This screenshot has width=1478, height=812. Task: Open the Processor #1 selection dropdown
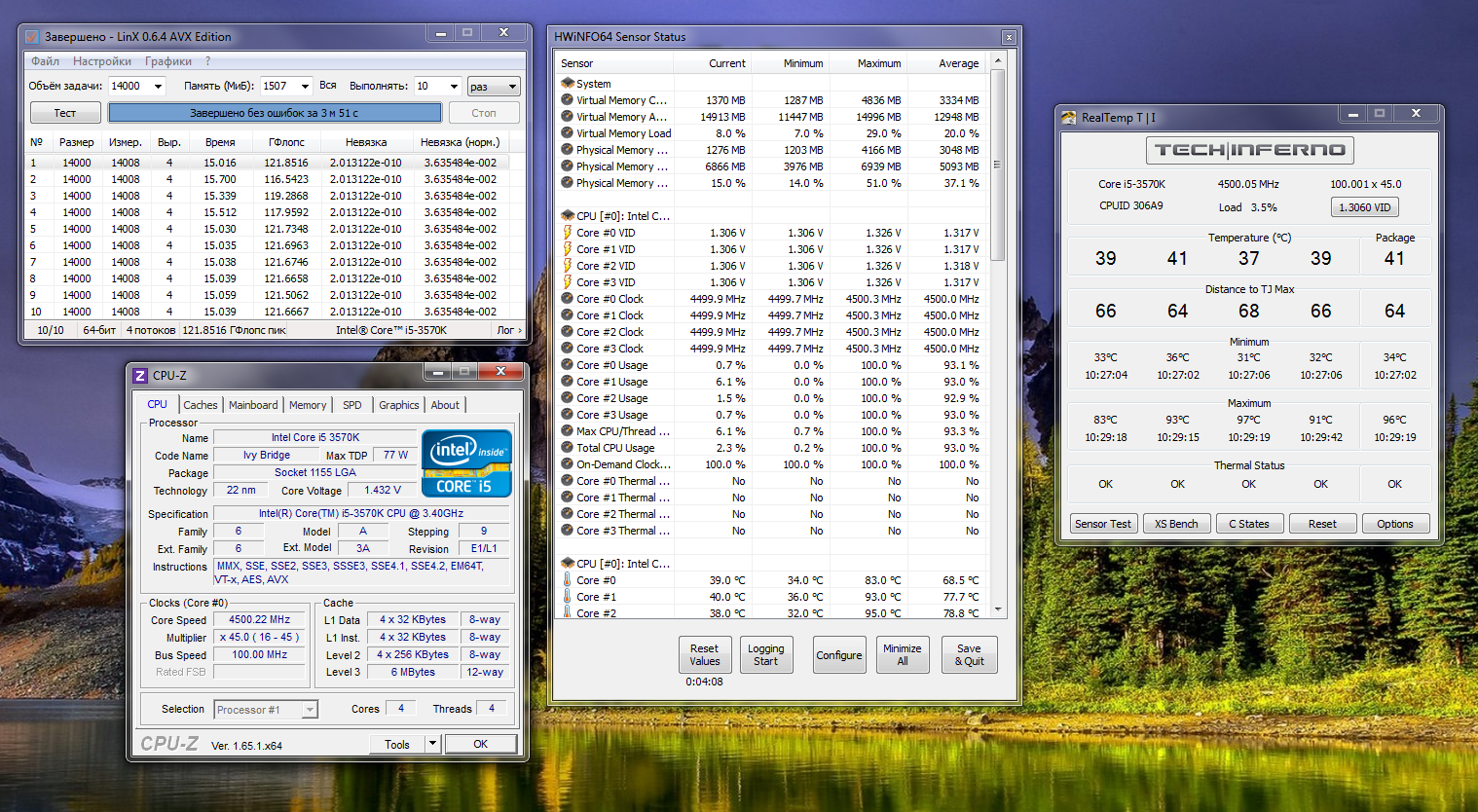(x=310, y=710)
